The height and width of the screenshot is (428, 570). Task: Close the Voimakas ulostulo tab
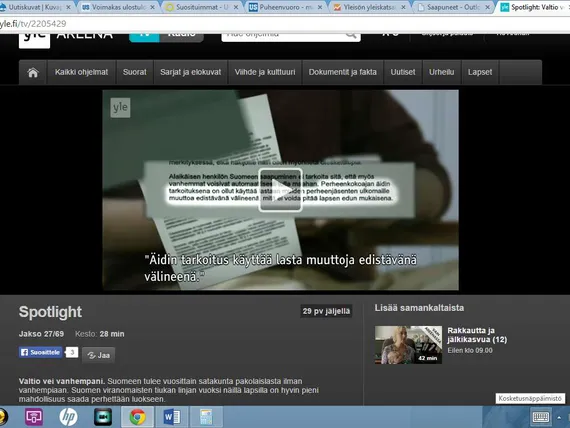(x=152, y=7)
